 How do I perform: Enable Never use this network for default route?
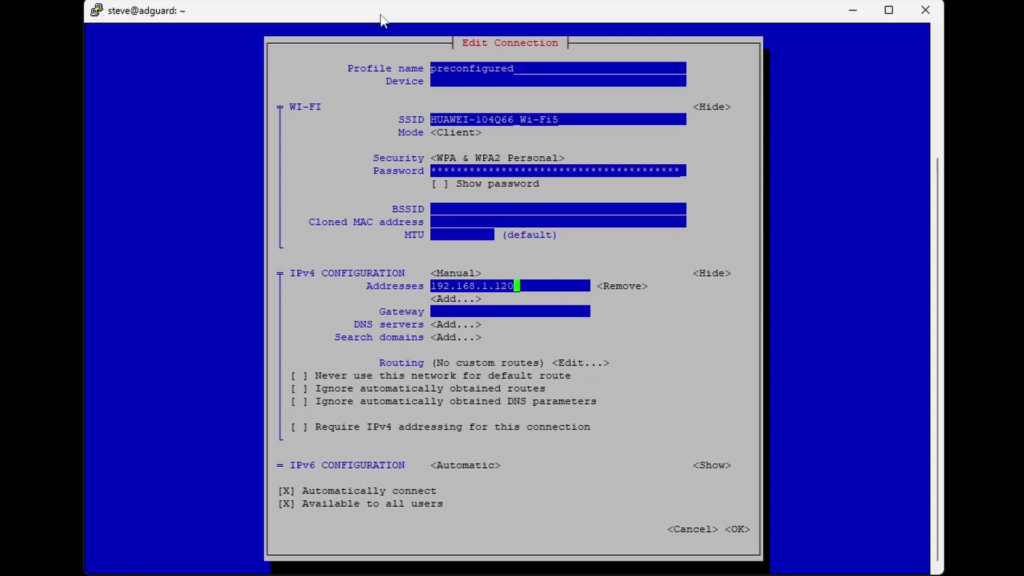299,376
